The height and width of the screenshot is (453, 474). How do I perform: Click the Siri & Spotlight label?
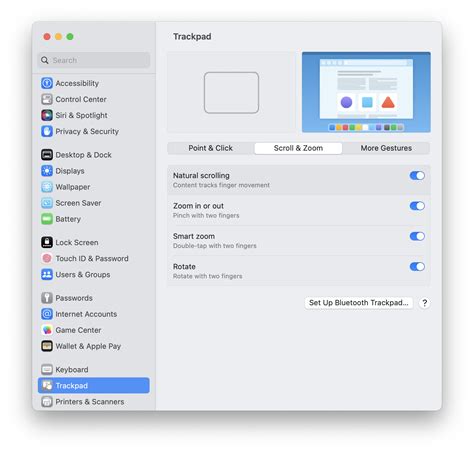coord(81,115)
